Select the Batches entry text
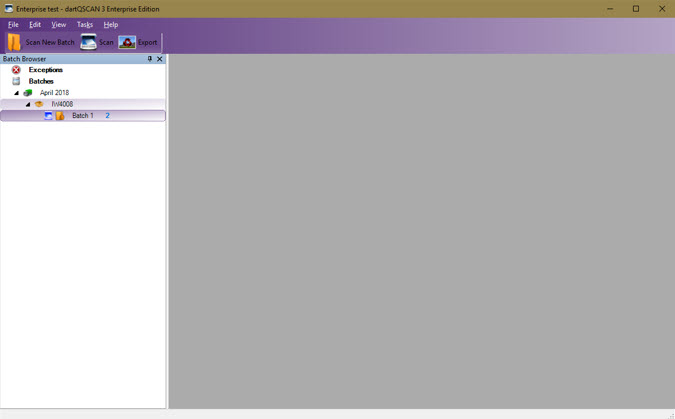The image size is (675, 419). pos(41,81)
